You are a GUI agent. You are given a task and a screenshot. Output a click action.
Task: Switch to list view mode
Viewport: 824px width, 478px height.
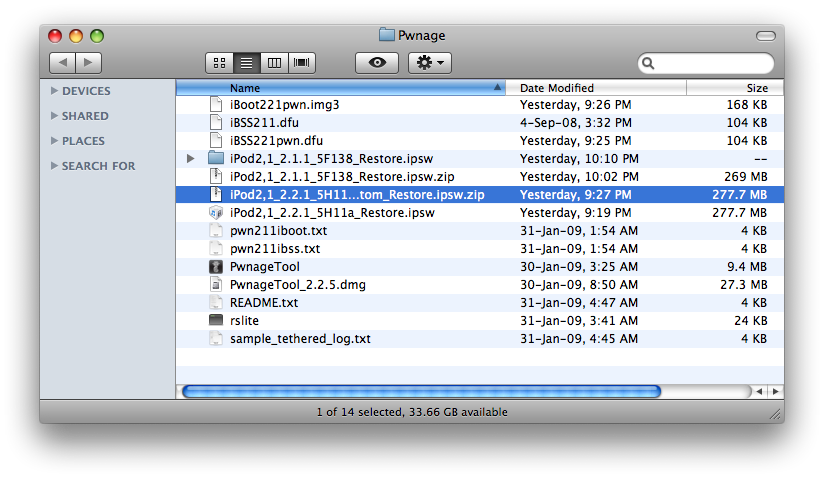tap(246, 63)
